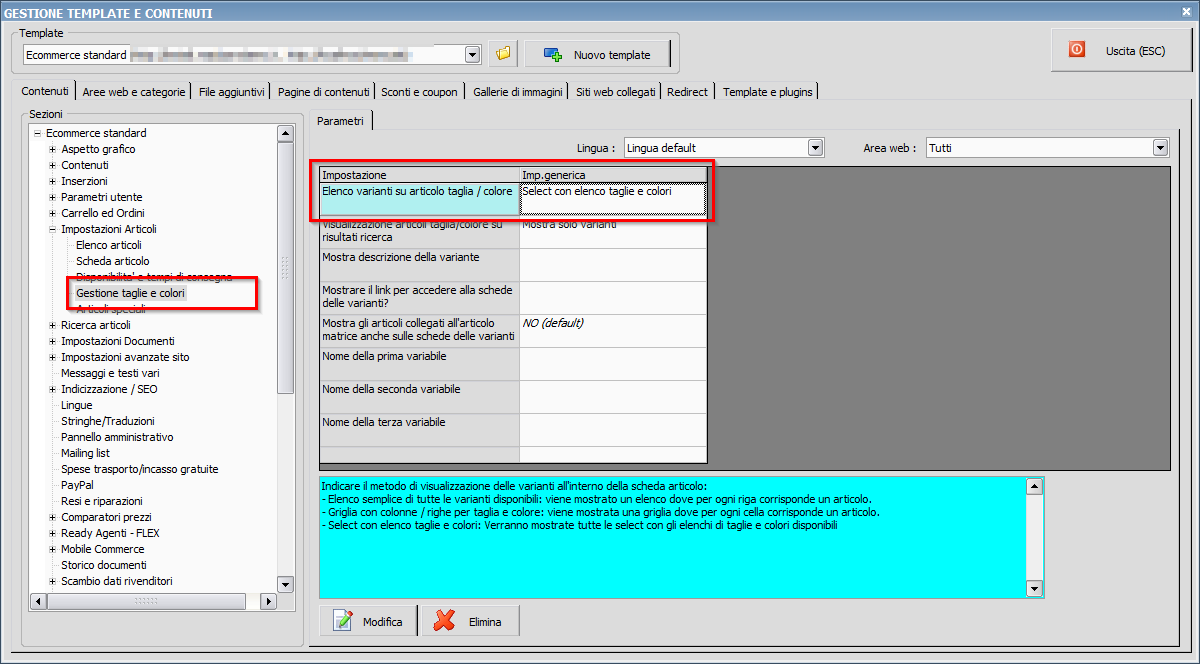Screen dimensions: 1200x664
Task: Select Storico documenti tree item
Action: point(104,565)
